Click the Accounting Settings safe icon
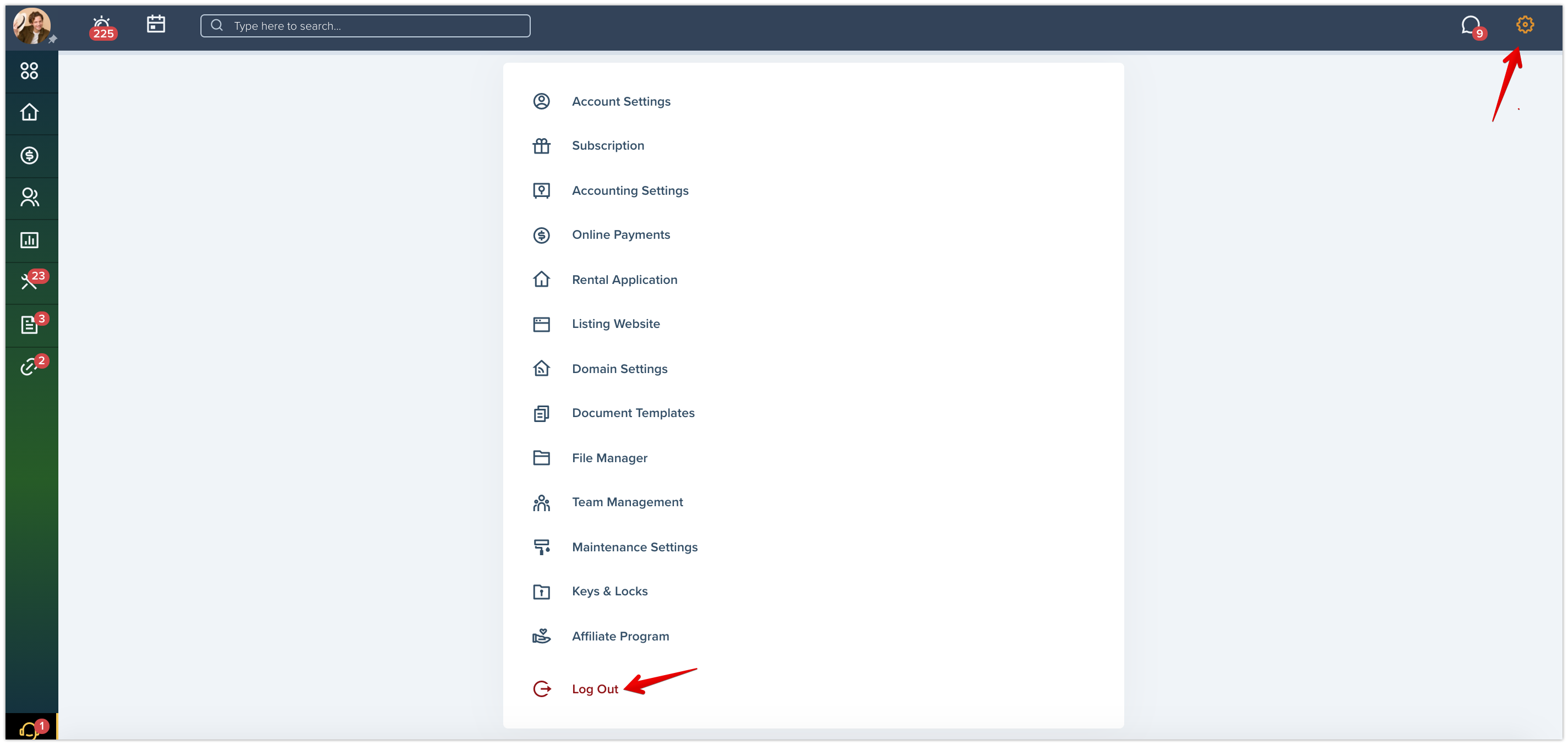Viewport: 1568px width, 745px height. (x=541, y=191)
